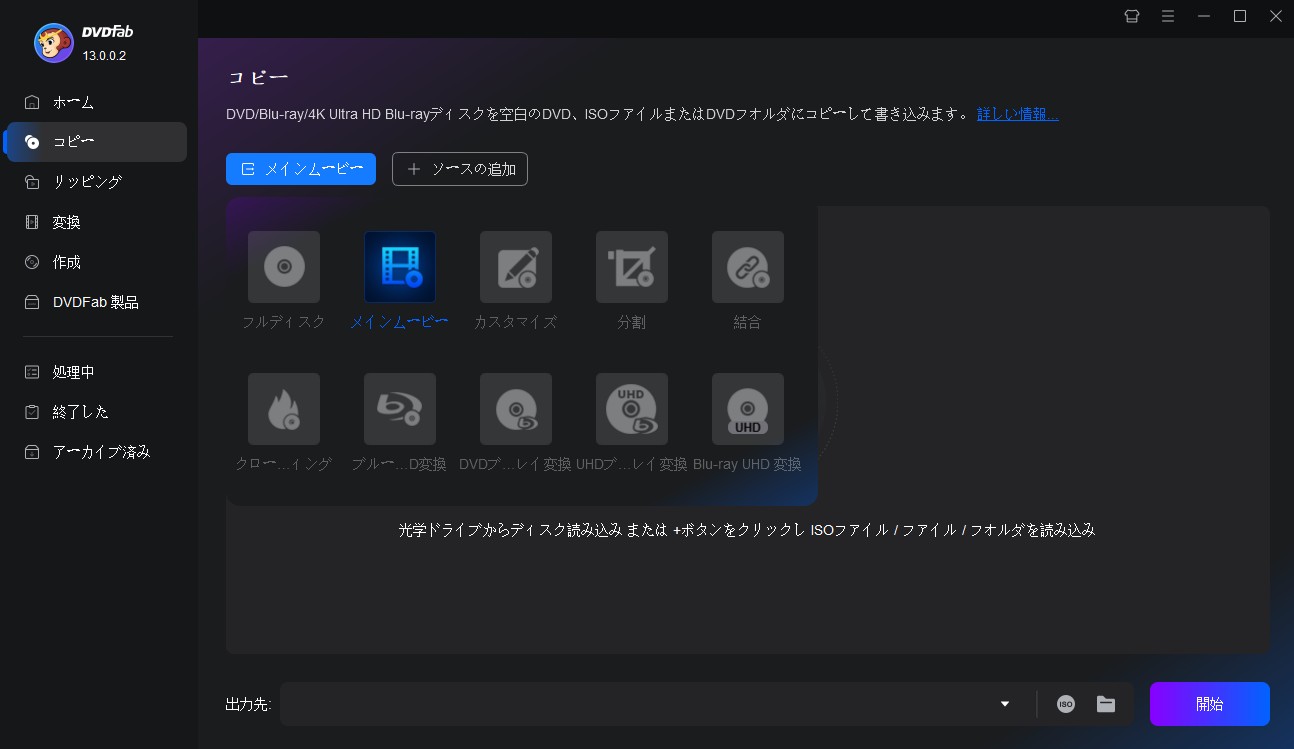The height and width of the screenshot is (749, 1294).
Task: Maximize the DVDFab window
Action: tap(1240, 16)
